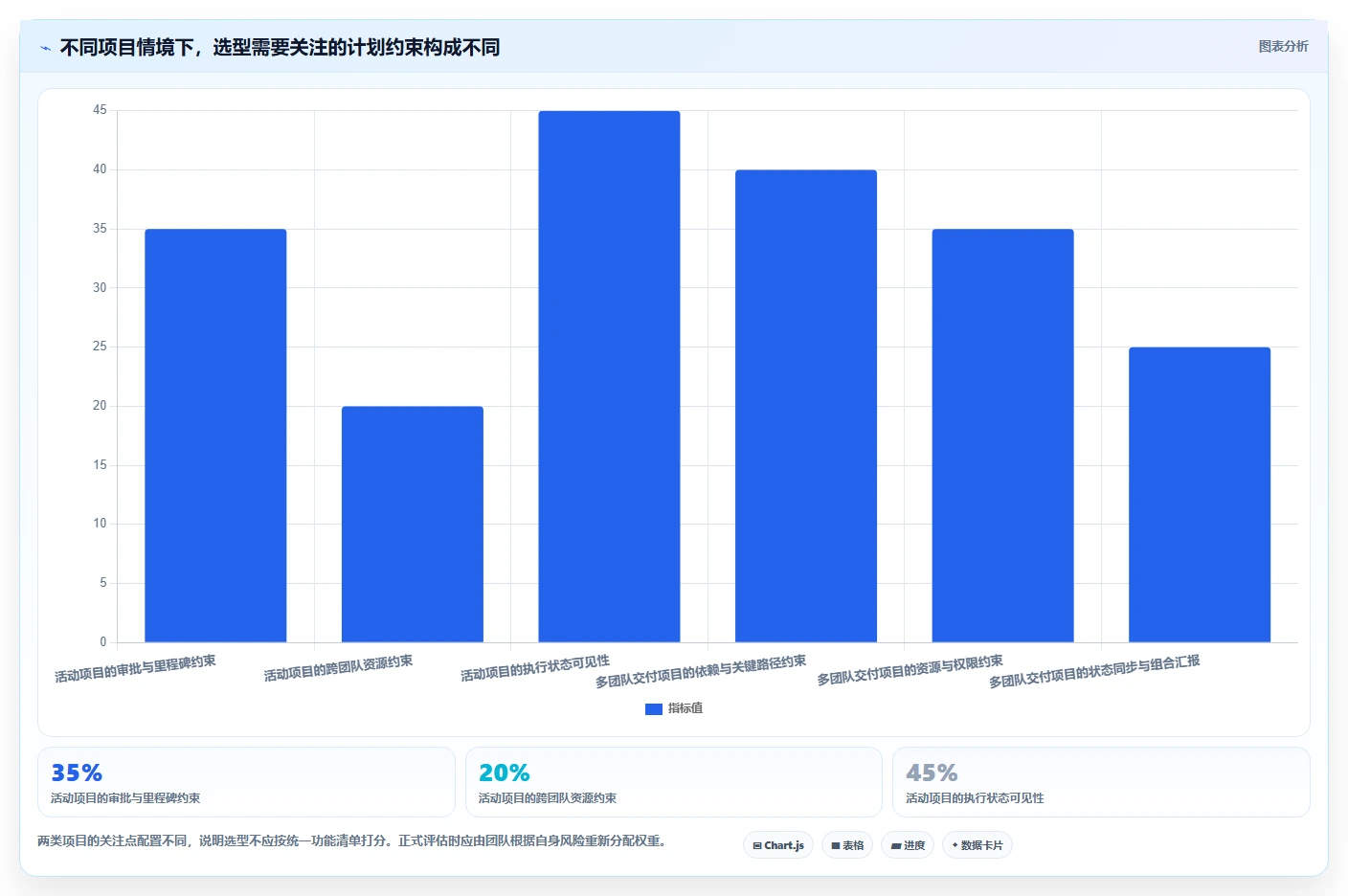Click the chart title 不同项目情境下 heading

pos(280,47)
